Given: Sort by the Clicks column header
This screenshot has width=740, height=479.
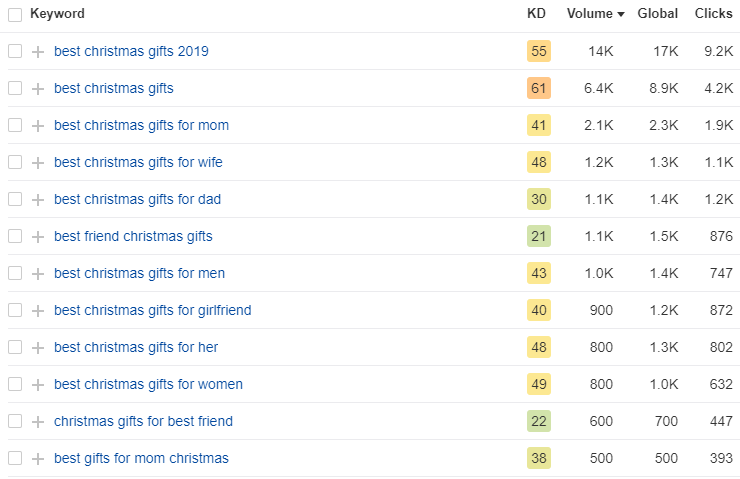Looking at the screenshot, I should point(714,13).
